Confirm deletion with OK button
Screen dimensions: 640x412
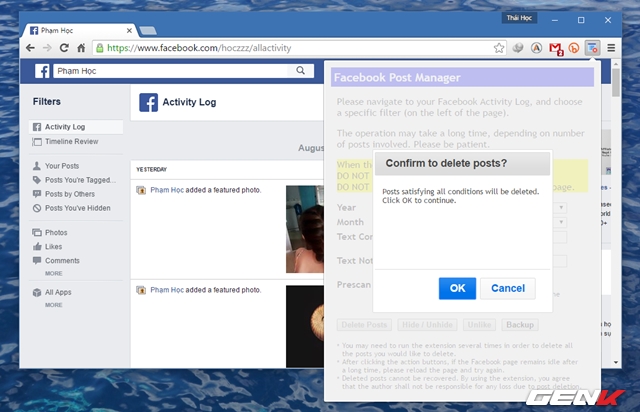point(457,288)
